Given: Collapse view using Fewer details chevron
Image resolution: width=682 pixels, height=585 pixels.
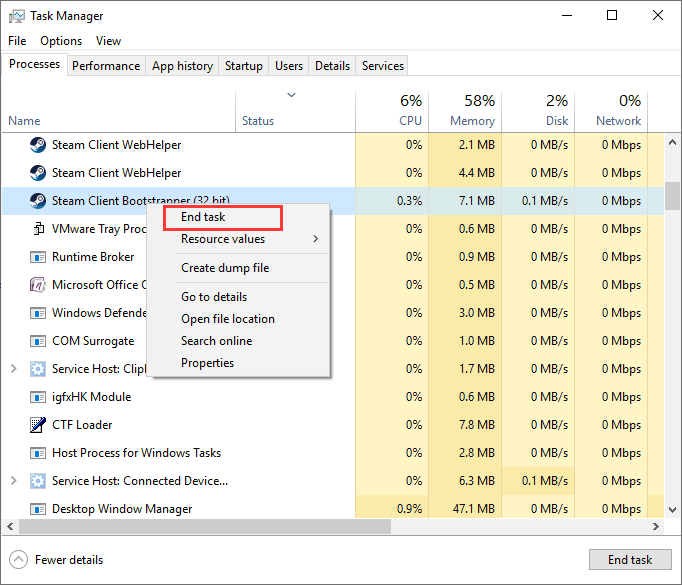Looking at the screenshot, I should point(19,560).
